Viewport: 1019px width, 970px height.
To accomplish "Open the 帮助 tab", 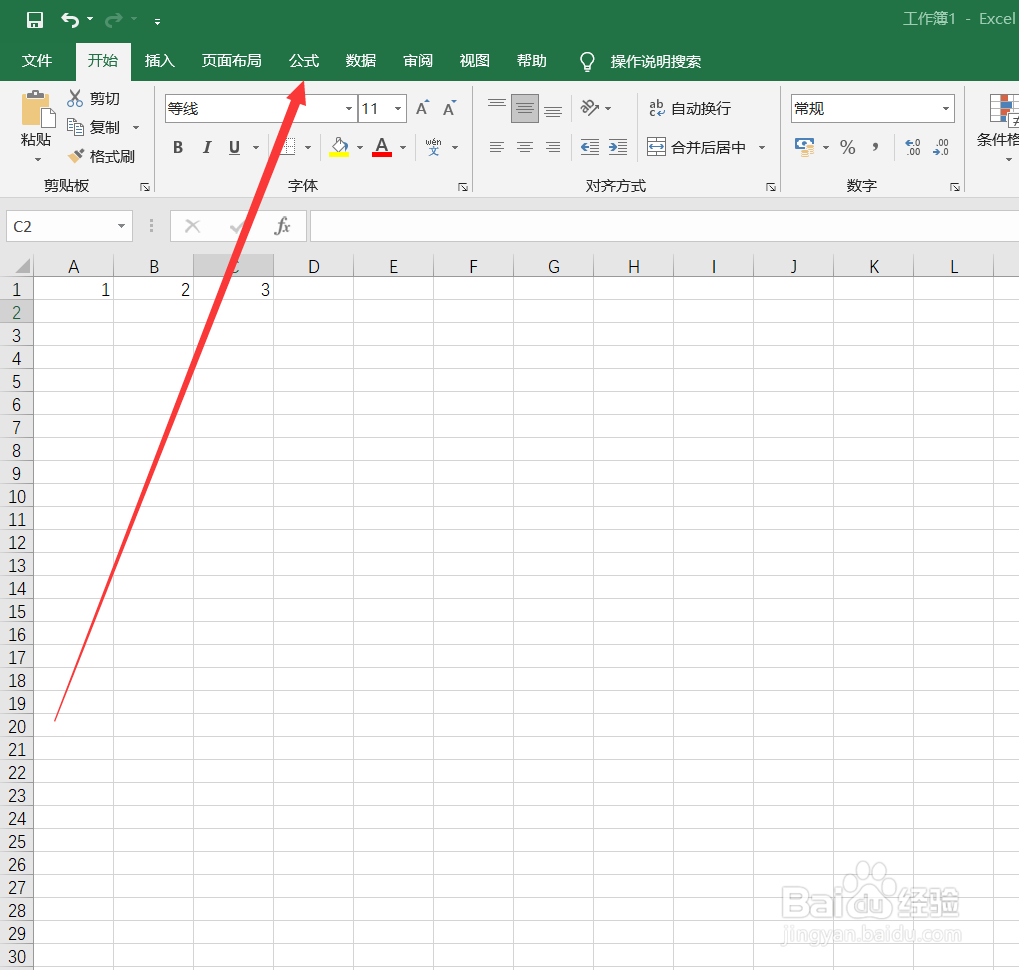I will click(x=532, y=61).
